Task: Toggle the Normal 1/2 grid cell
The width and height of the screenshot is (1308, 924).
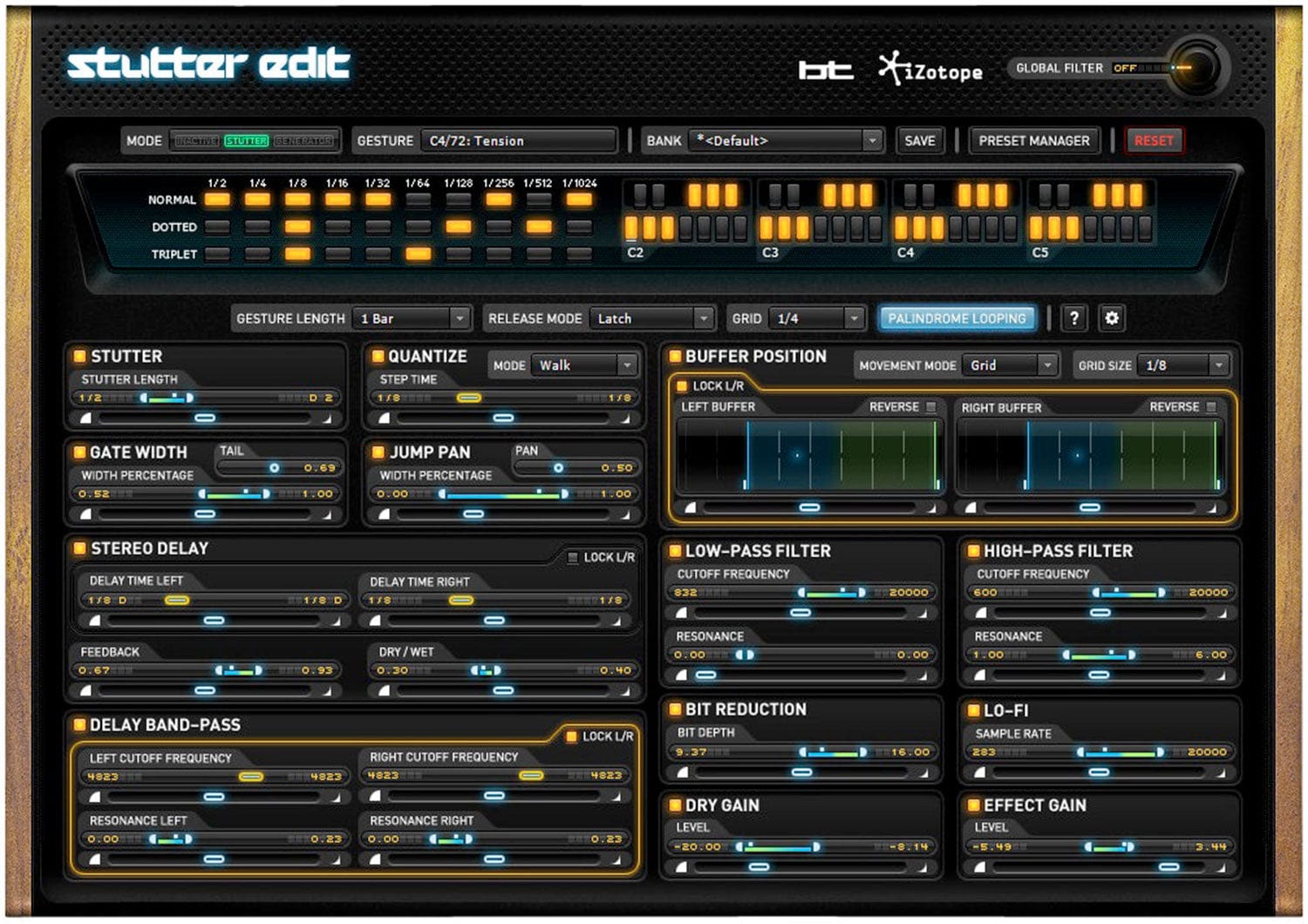Action: point(217,200)
